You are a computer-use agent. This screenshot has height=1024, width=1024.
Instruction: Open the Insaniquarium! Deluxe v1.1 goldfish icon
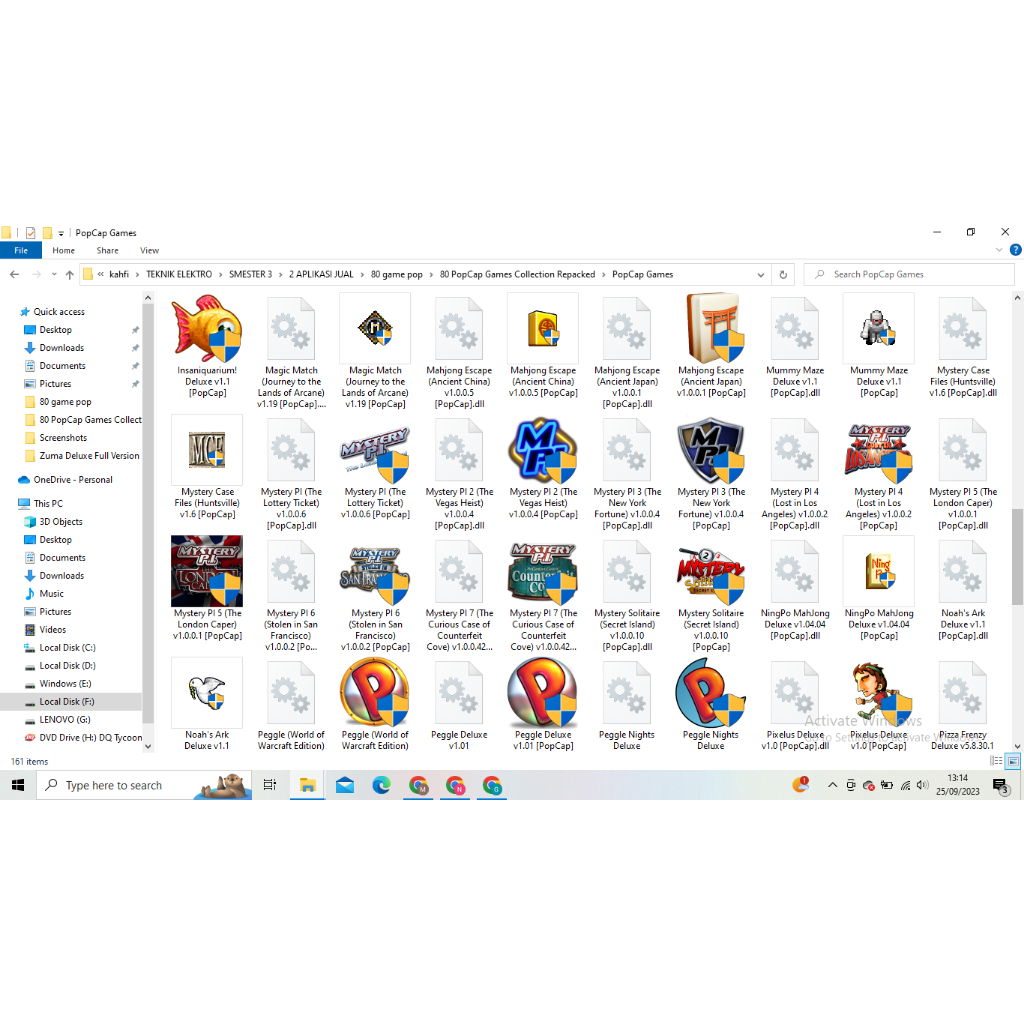pos(207,328)
